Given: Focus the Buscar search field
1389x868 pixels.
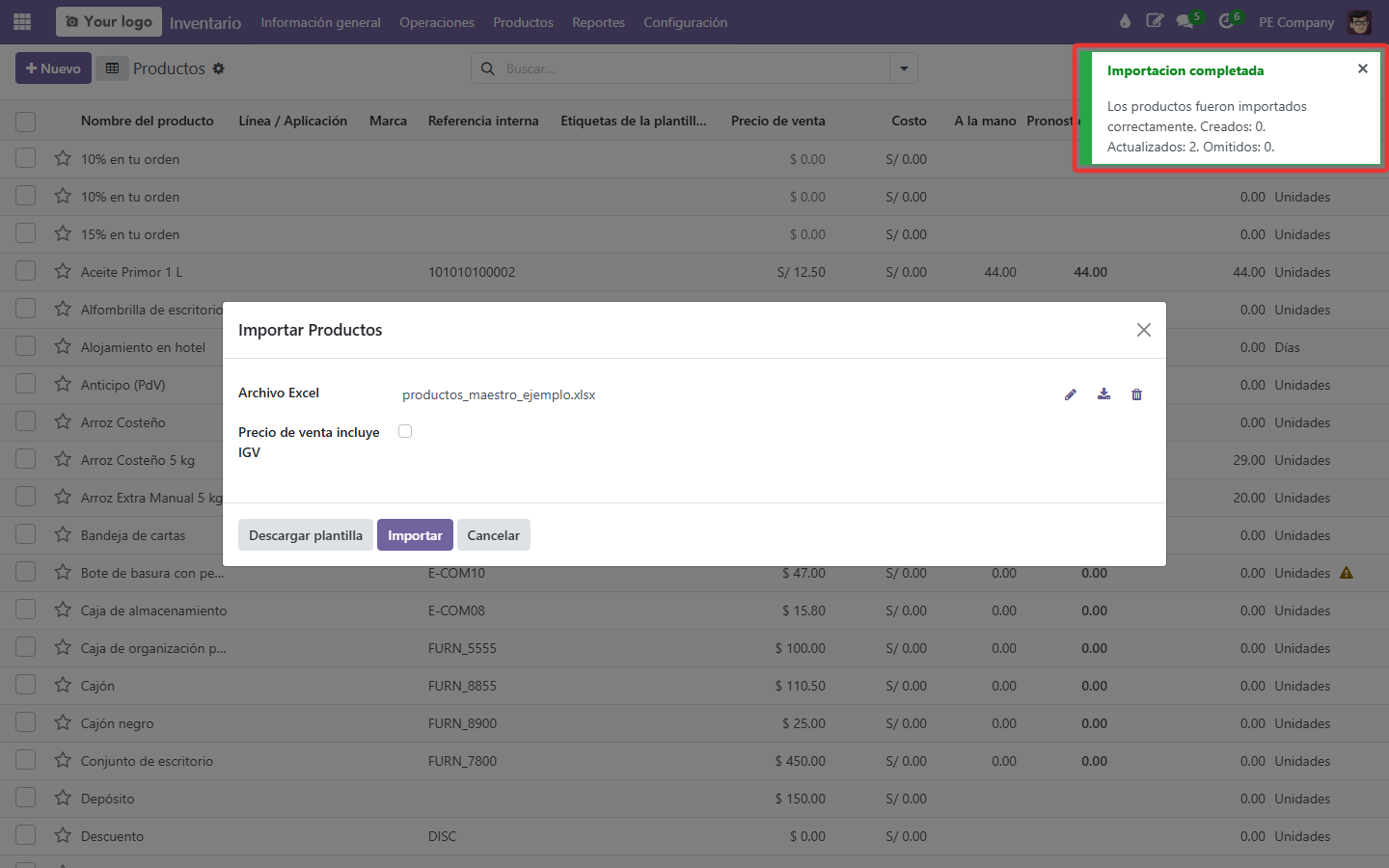Looking at the screenshot, I should point(694,68).
